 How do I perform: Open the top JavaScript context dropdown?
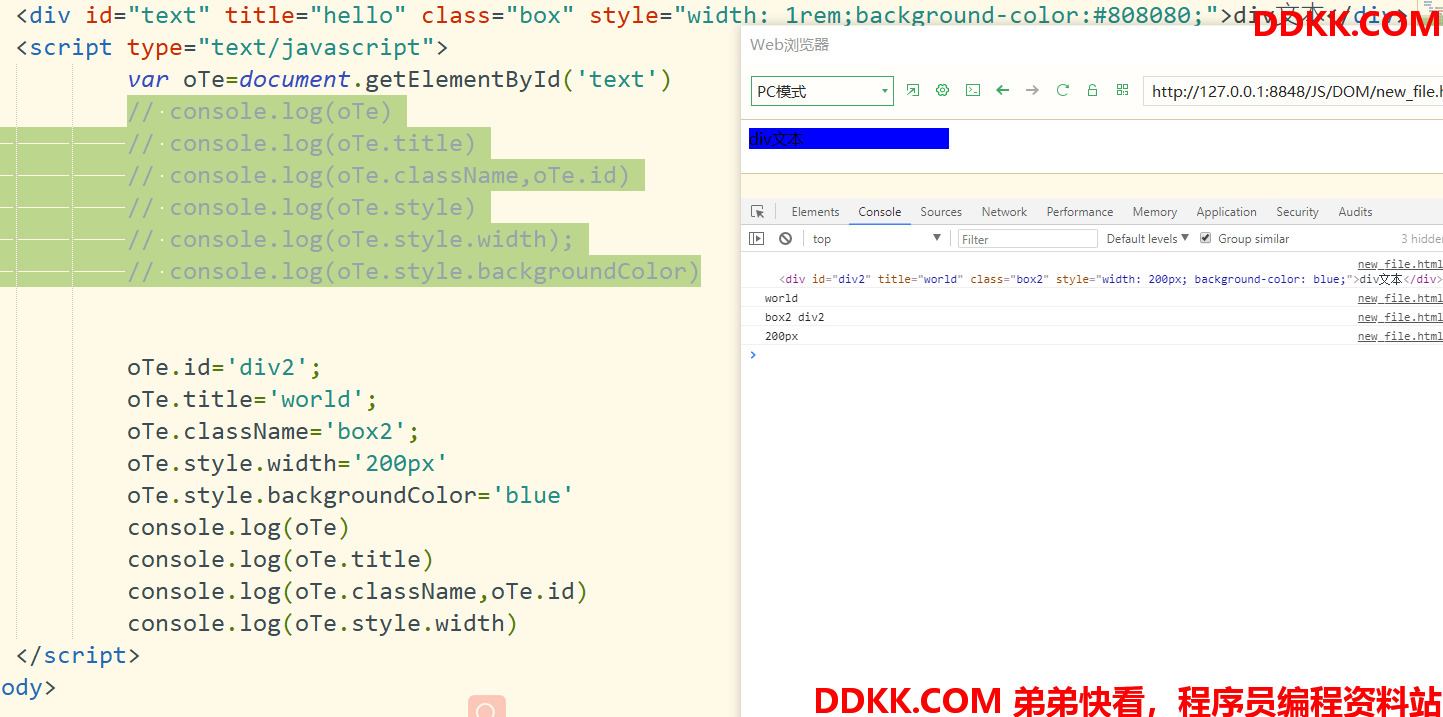coord(876,238)
